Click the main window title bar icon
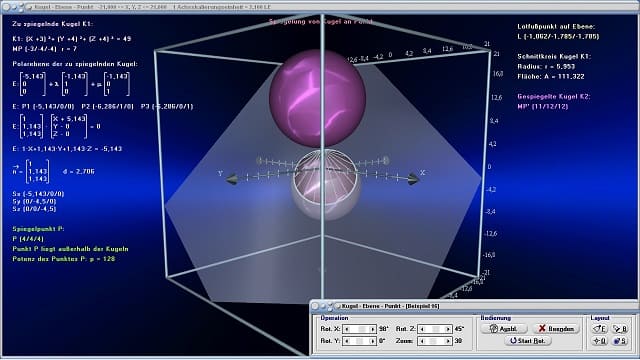 (29, 7)
